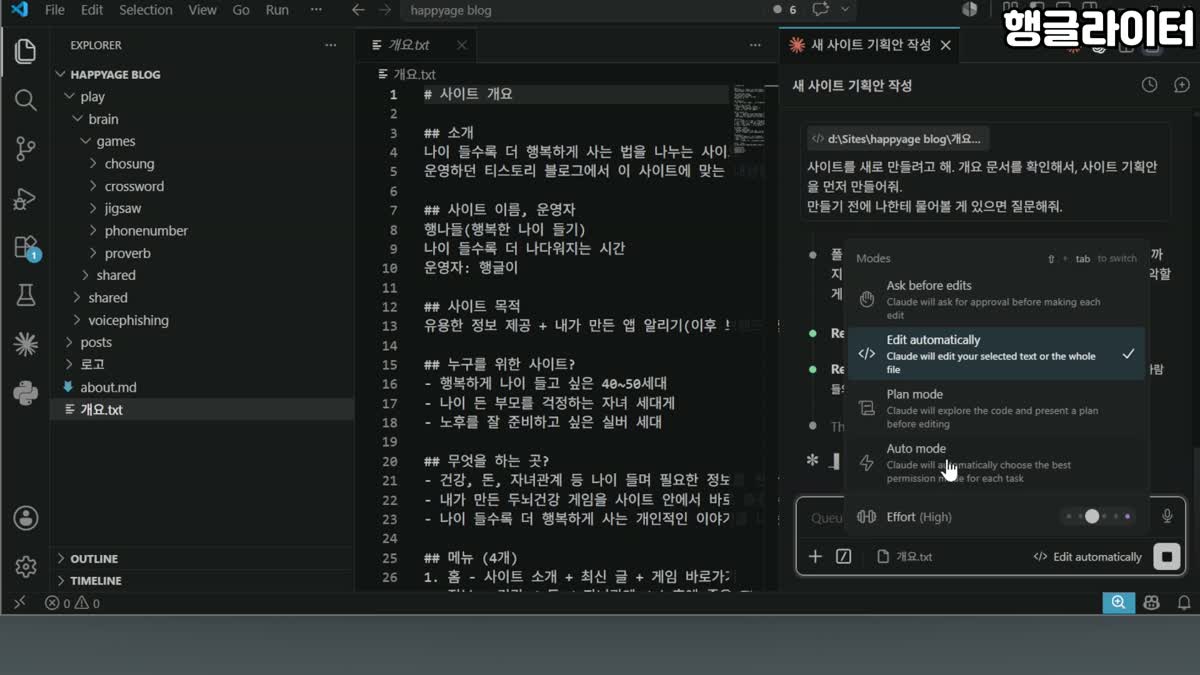Open the Go menu

[x=241, y=10]
